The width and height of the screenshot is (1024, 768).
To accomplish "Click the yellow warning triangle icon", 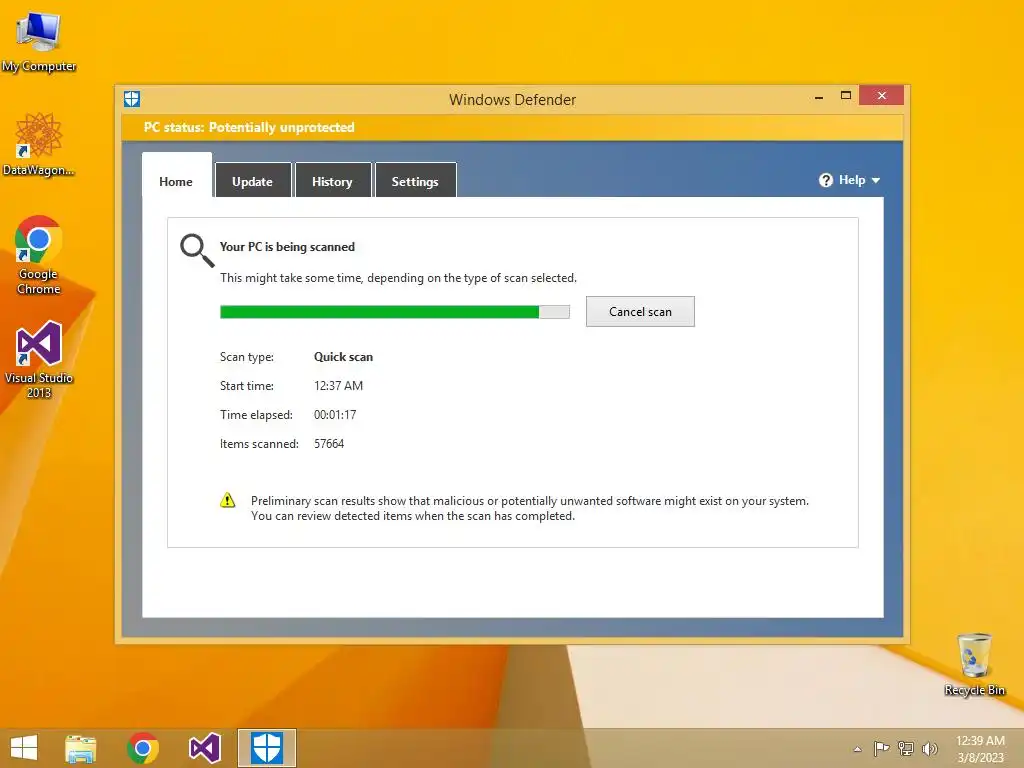I will 227,501.
